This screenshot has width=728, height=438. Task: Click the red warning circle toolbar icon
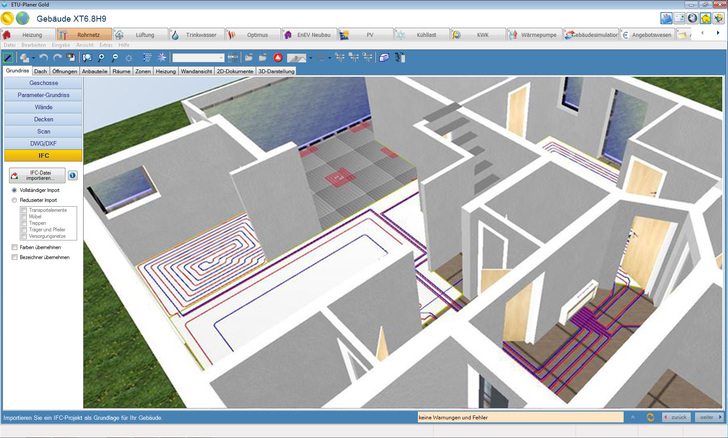(x=277, y=58)
